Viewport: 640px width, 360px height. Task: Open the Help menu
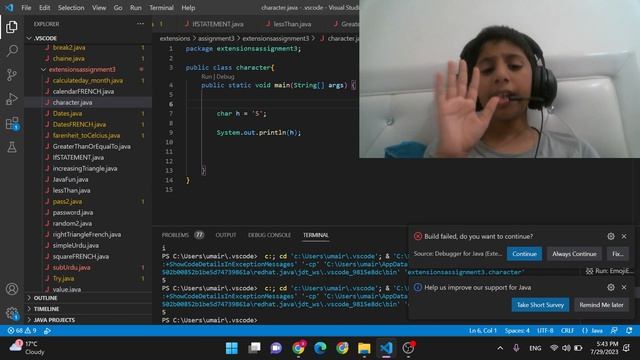point(188,8)
